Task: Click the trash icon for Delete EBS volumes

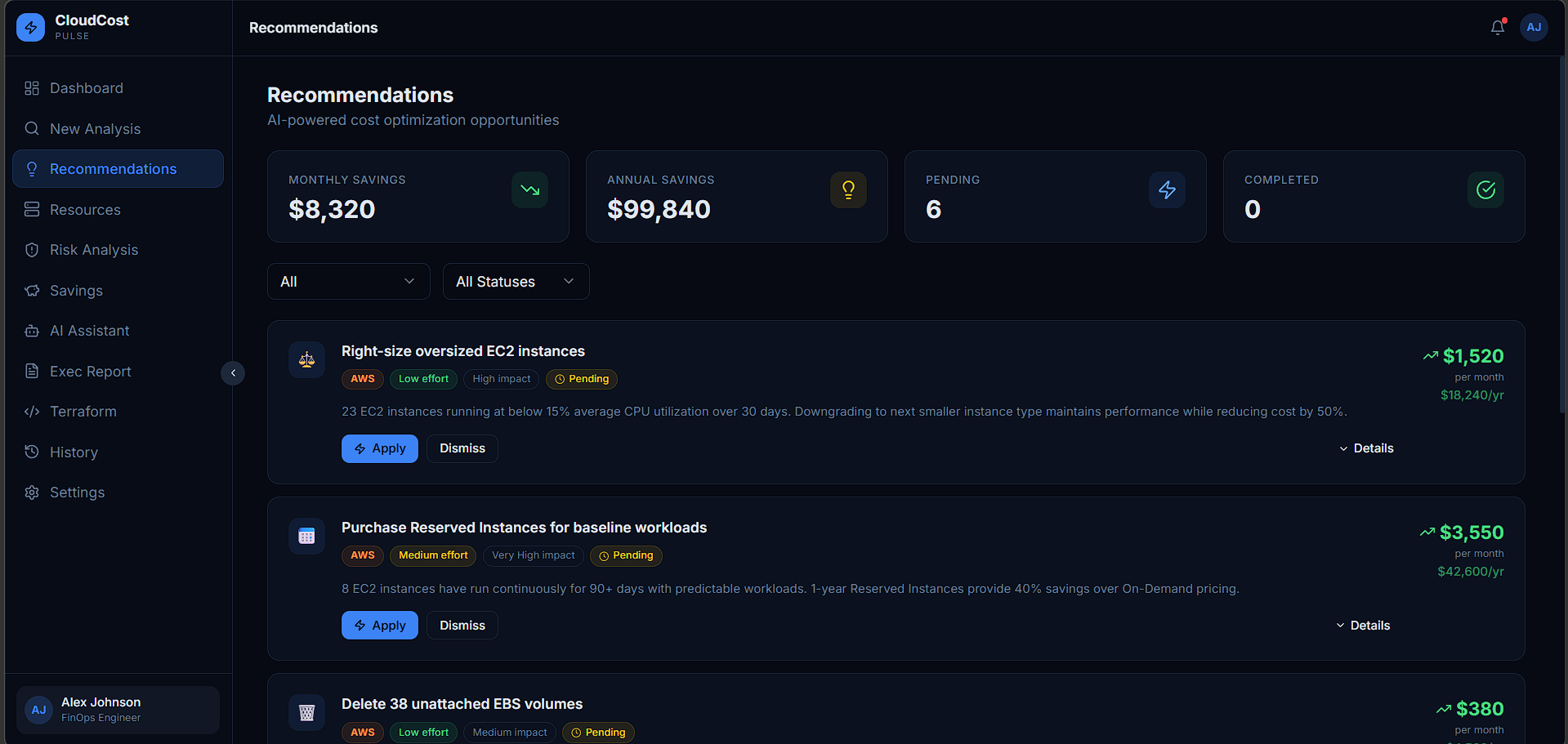Action: click(x=306, y=712)
